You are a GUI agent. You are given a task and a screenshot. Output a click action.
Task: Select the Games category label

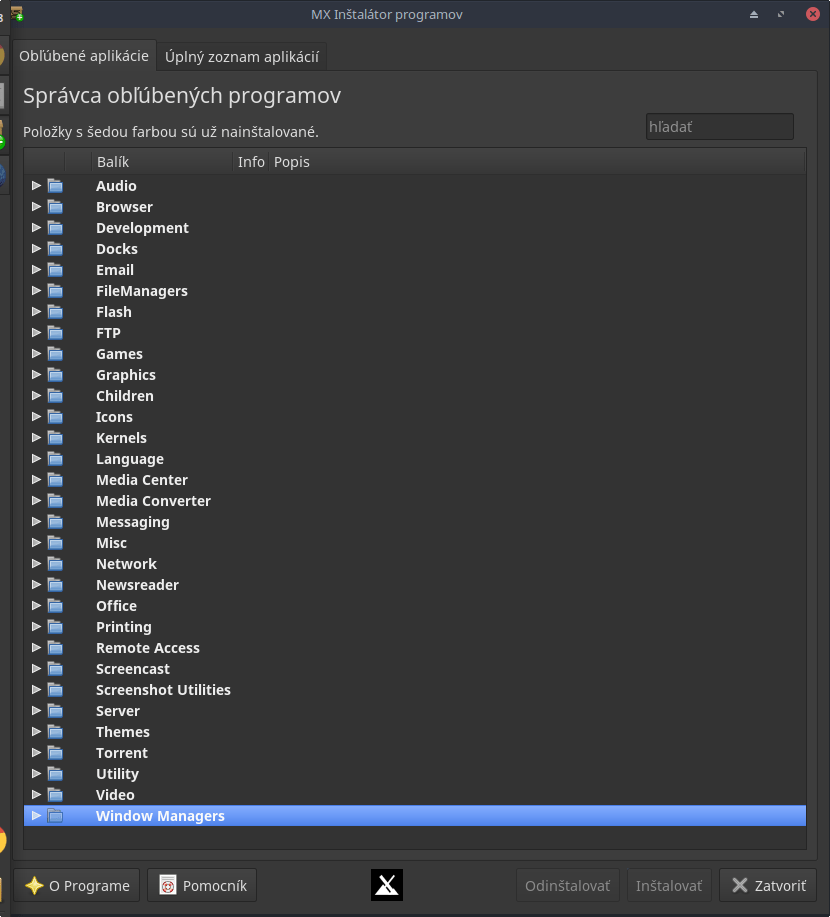click(119, 354)
